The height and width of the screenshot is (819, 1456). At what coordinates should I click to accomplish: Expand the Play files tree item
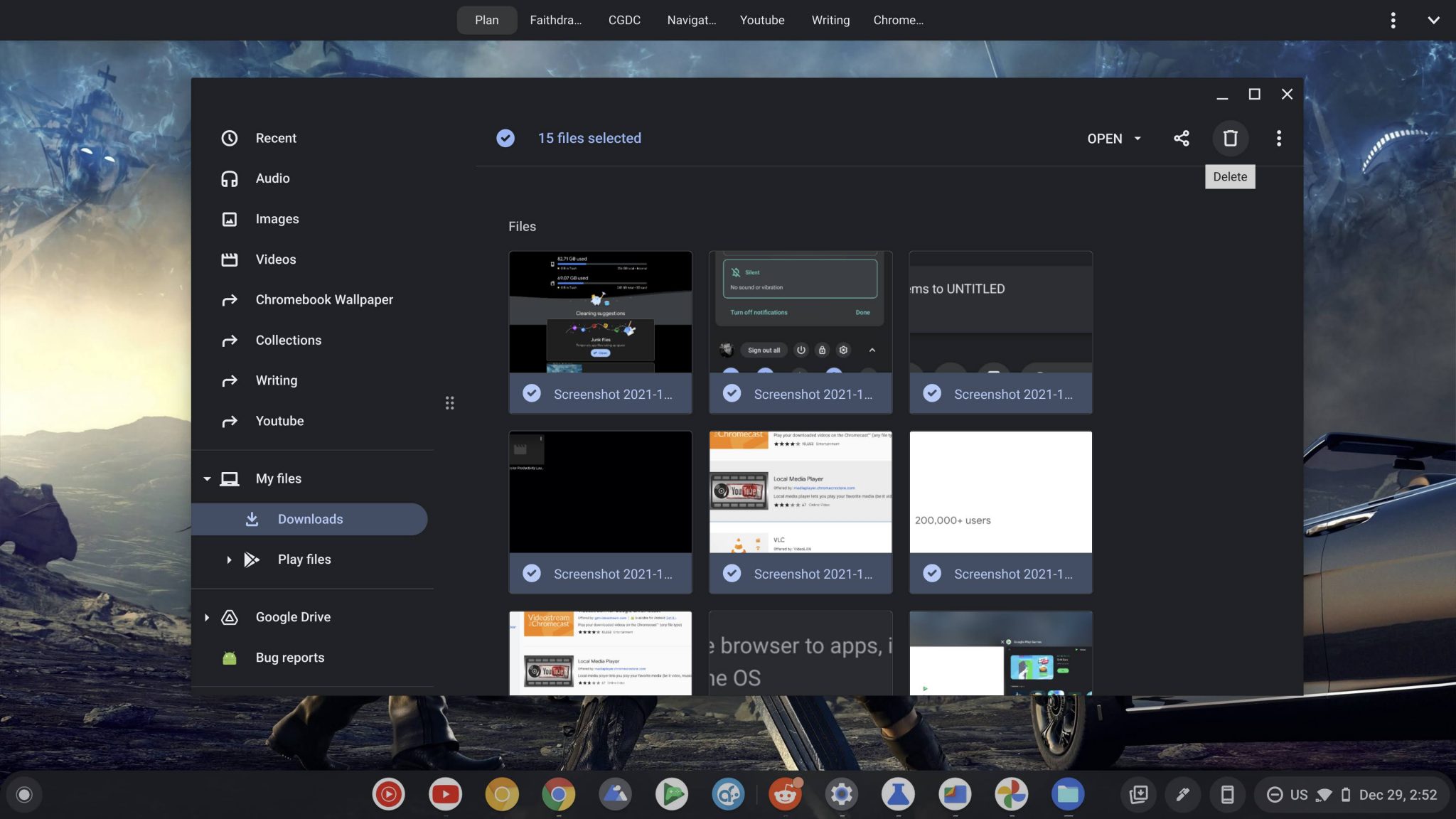pos(229,560)
